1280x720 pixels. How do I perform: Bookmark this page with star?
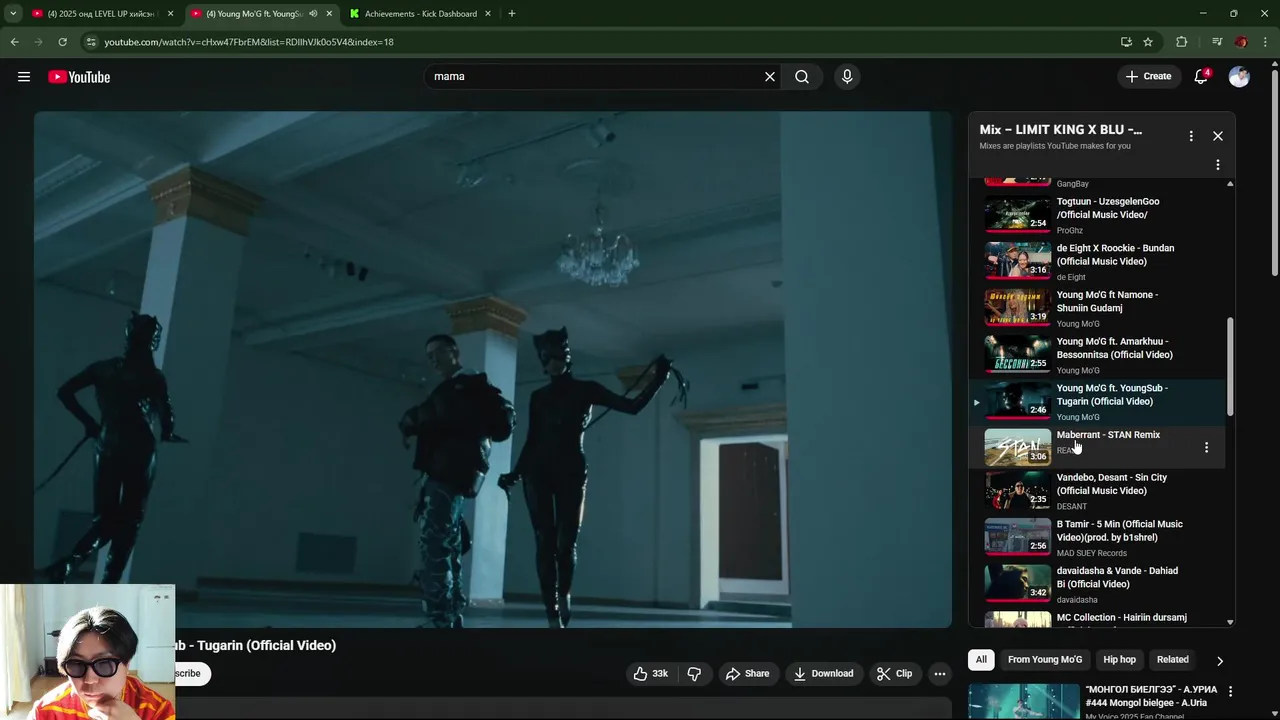pos(1148,42)
